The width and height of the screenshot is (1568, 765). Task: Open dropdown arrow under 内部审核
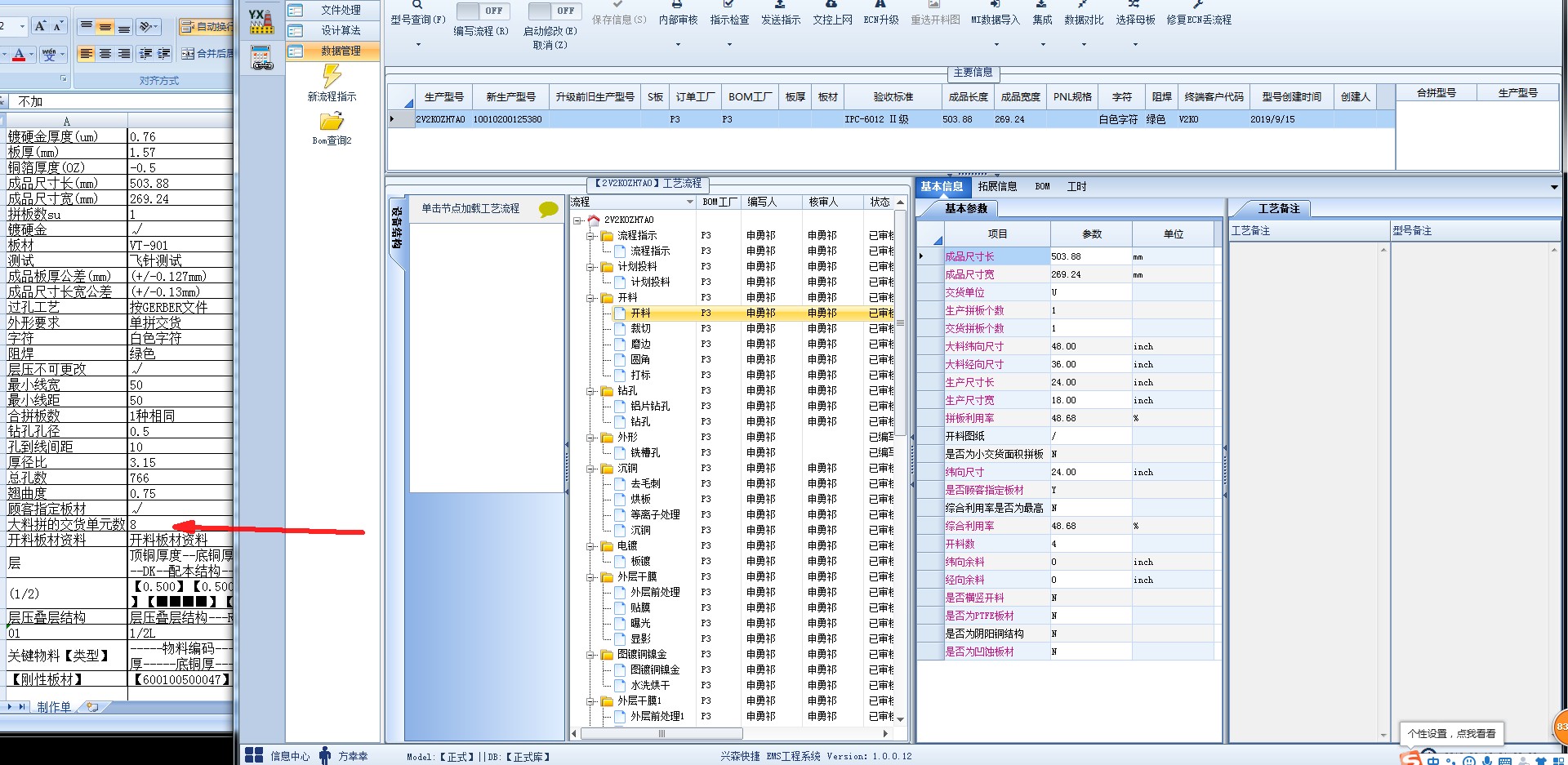(x=678, y=44)
